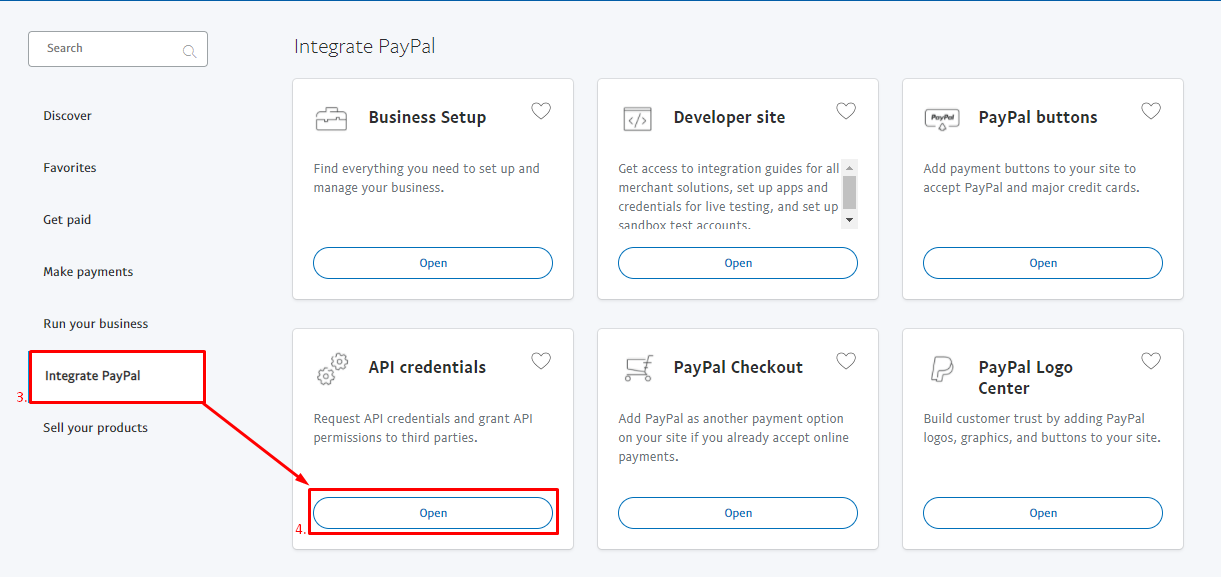
Task: Favorite the PayPal Checkout card
Action: [846, 360]
